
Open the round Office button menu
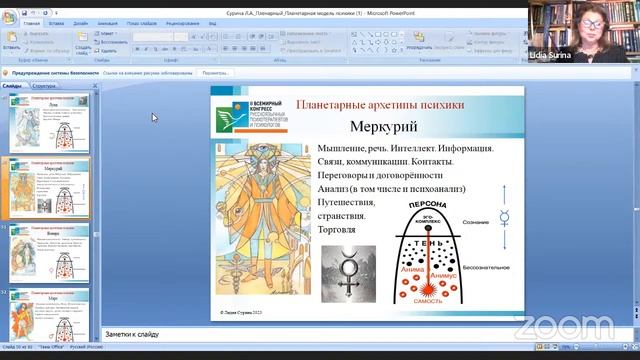[x=9, y=18]
